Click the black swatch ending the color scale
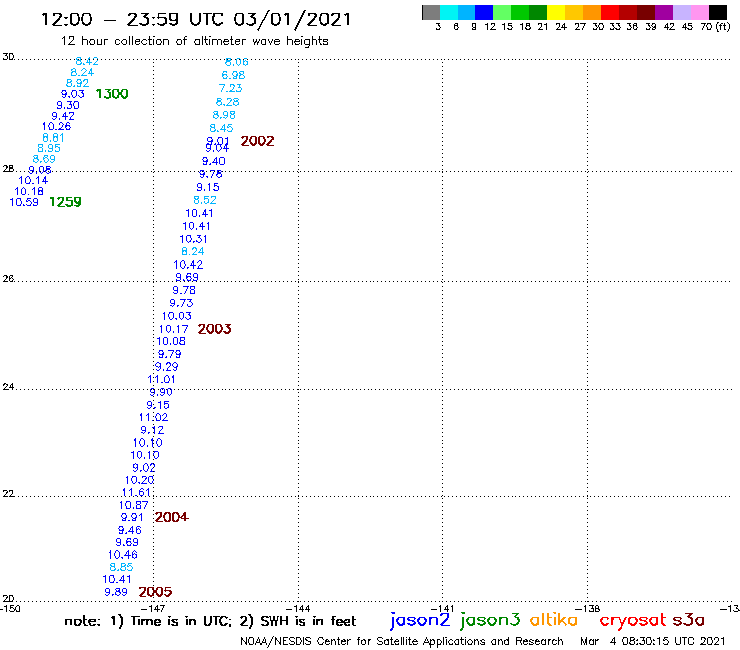This screenshot has height=650, width=740. pyautogui.click(x=717, y=12)
